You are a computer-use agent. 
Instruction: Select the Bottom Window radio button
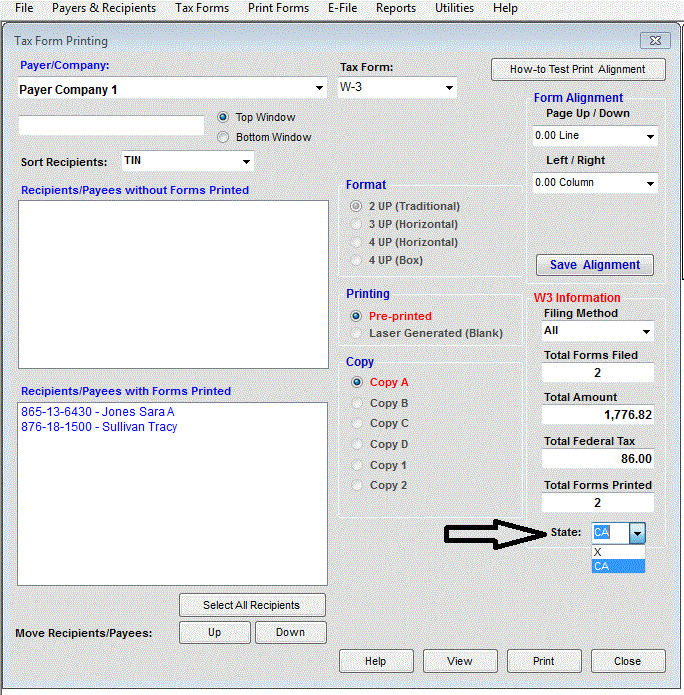(223, 137)
